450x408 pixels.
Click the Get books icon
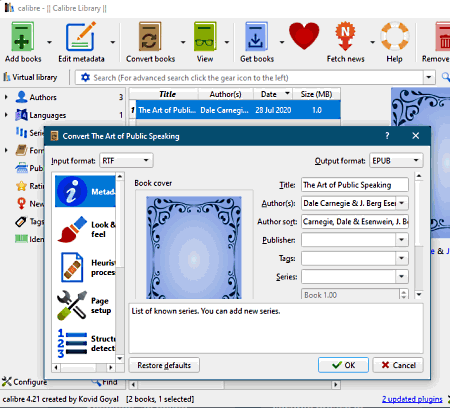(256, 37)
